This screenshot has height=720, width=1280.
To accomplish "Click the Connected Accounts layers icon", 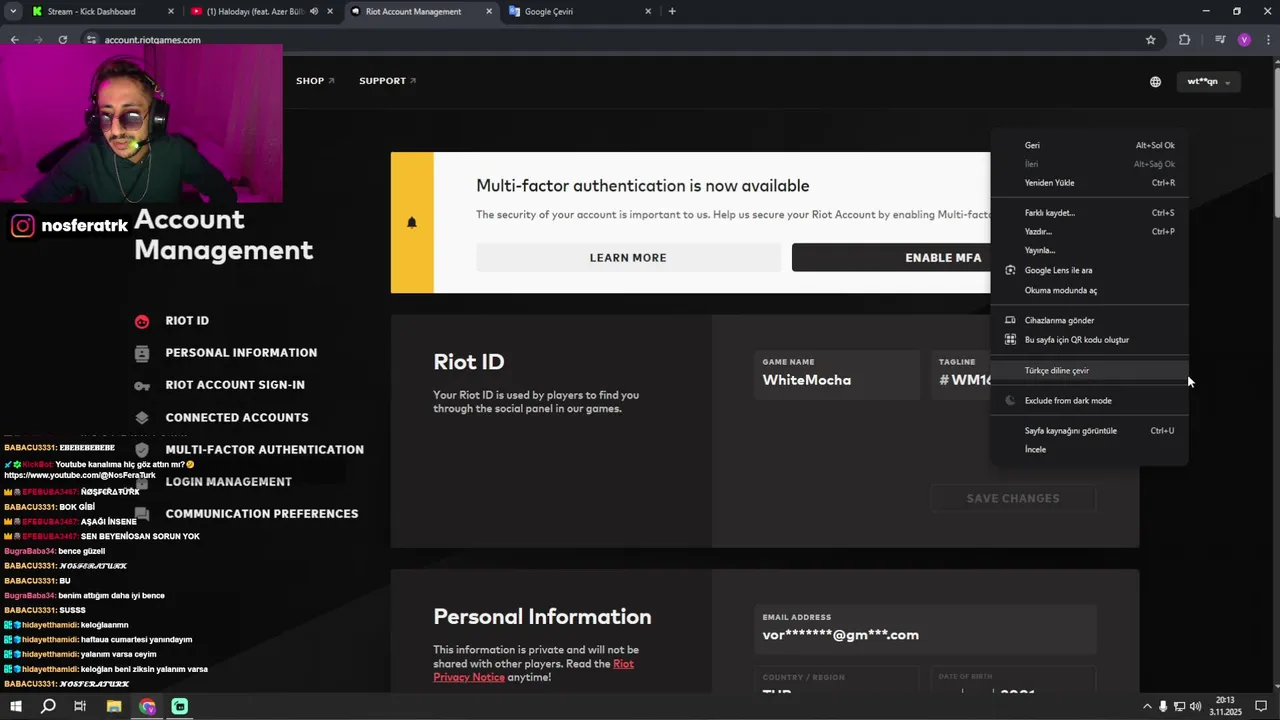I will pyautogui.click(x=142, y=418).
